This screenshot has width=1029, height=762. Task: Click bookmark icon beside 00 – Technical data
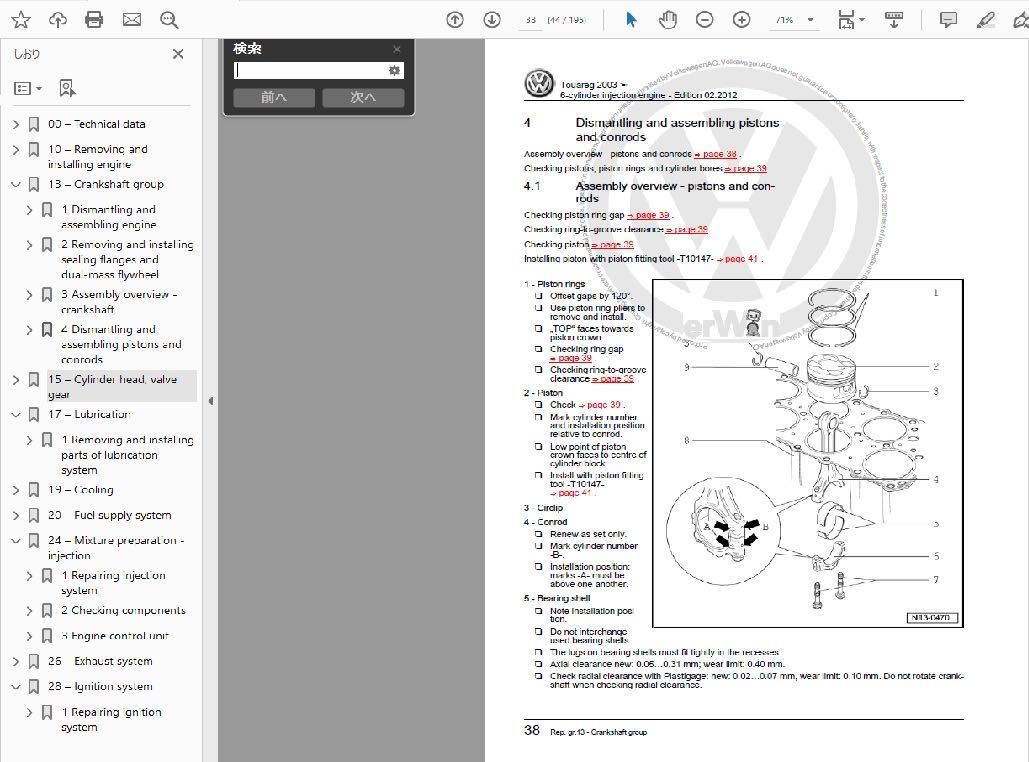click(33, 124)
